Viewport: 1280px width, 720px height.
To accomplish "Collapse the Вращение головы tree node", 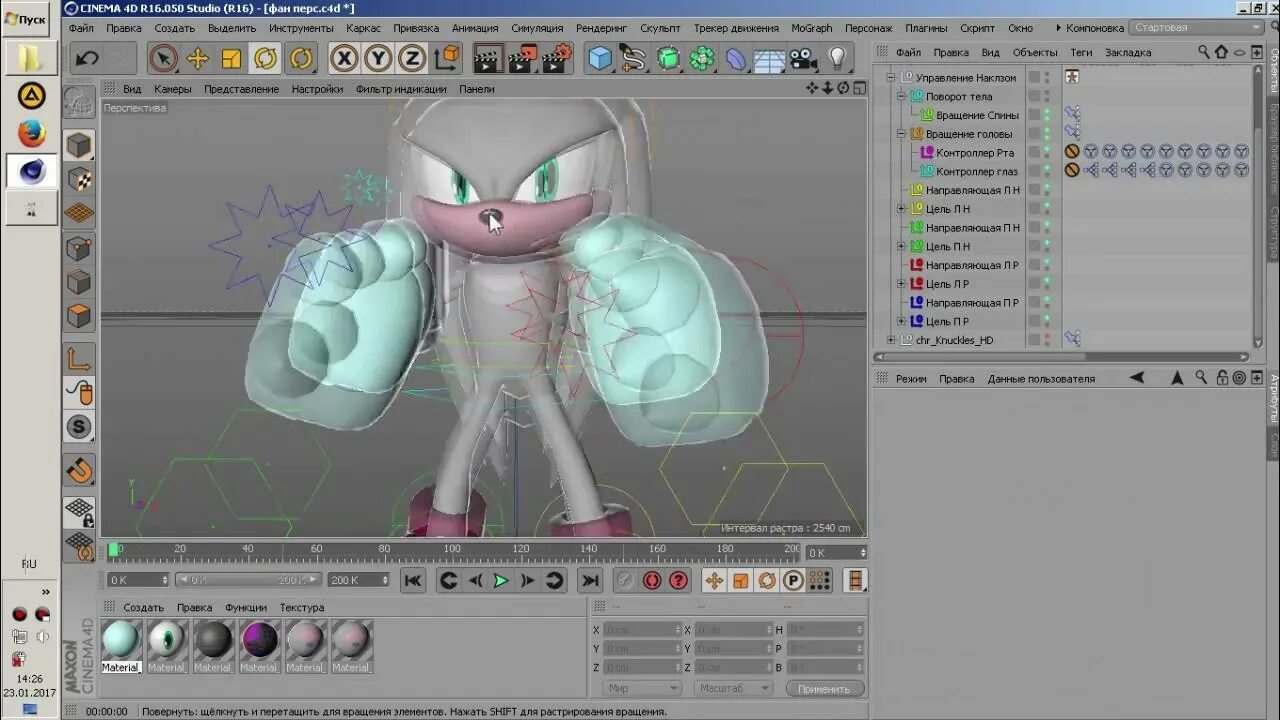I will pos(901,134).
